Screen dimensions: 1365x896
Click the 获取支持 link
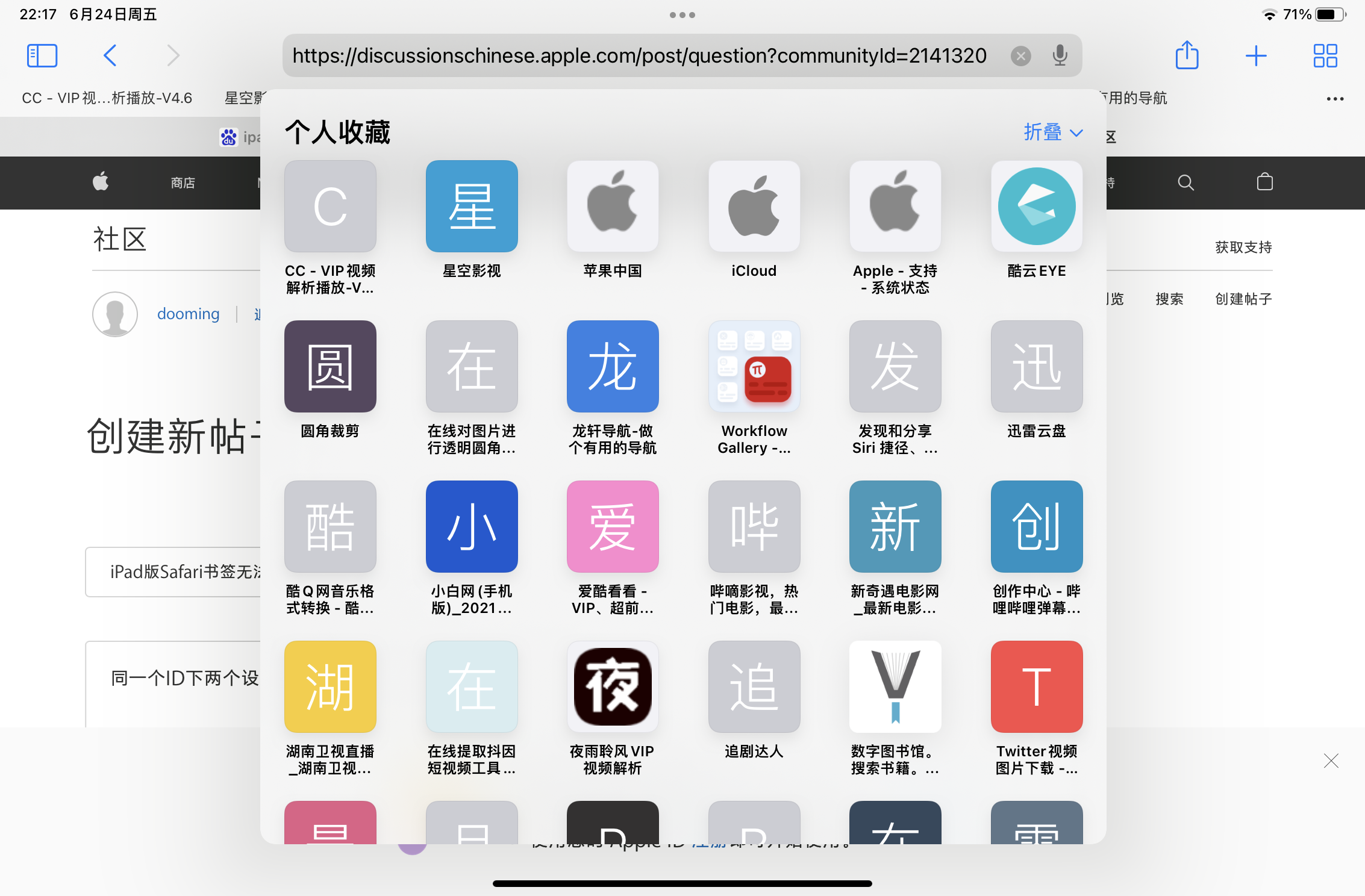(1243, 247)
